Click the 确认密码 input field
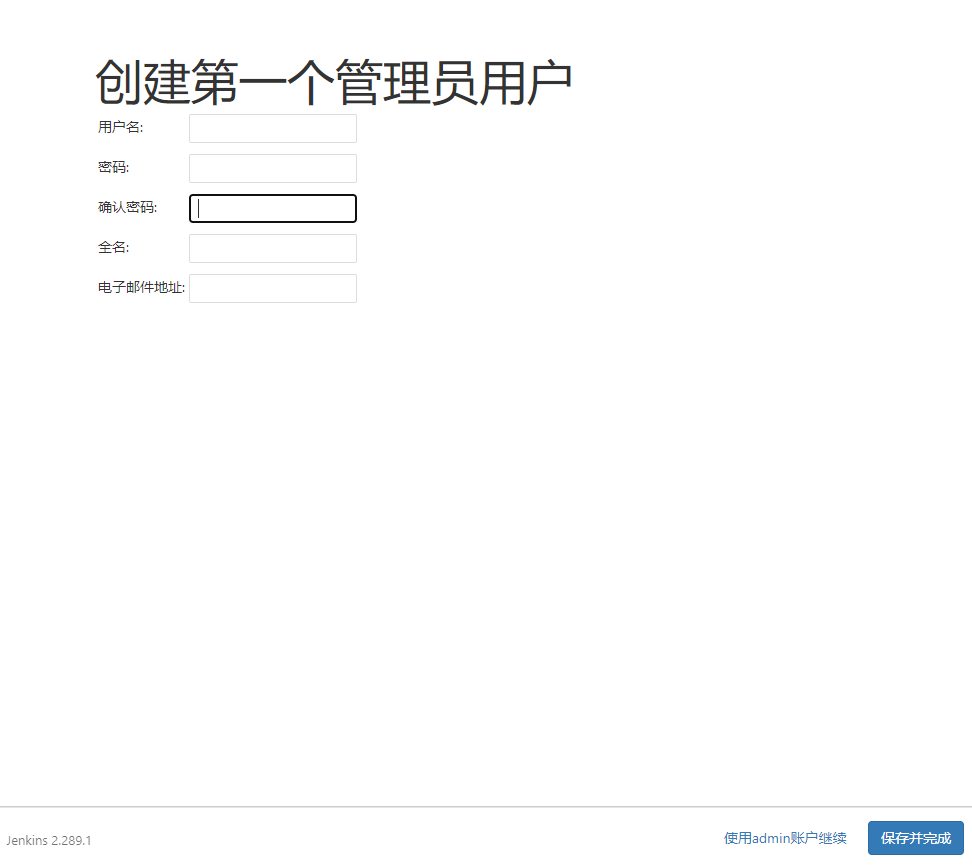 pos(272,208)
